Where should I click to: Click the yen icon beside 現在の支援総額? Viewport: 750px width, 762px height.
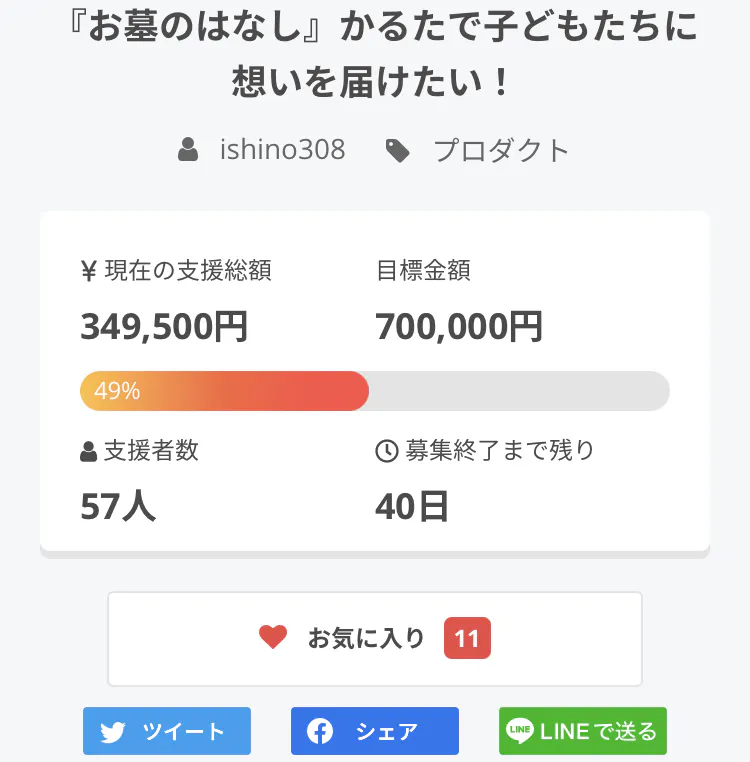coord(88,271)
